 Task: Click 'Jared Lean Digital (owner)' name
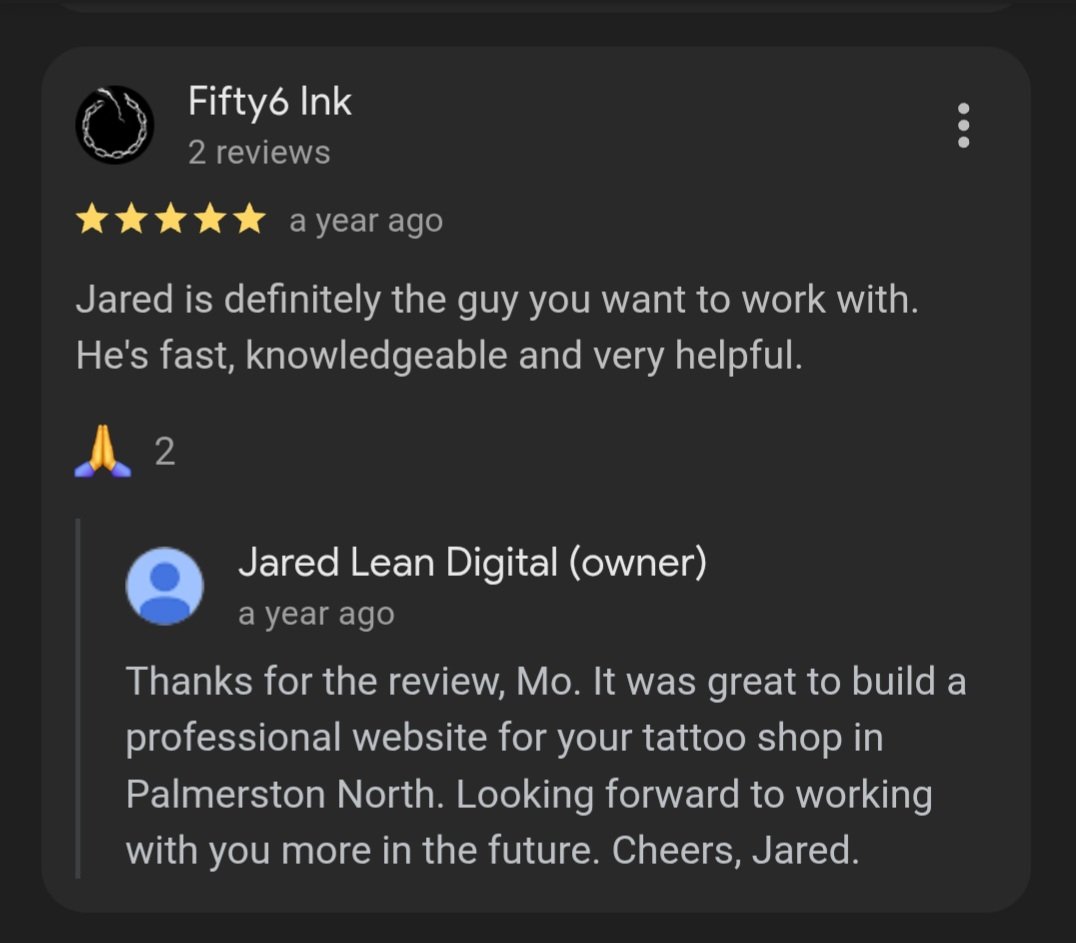tap(472, 563)
